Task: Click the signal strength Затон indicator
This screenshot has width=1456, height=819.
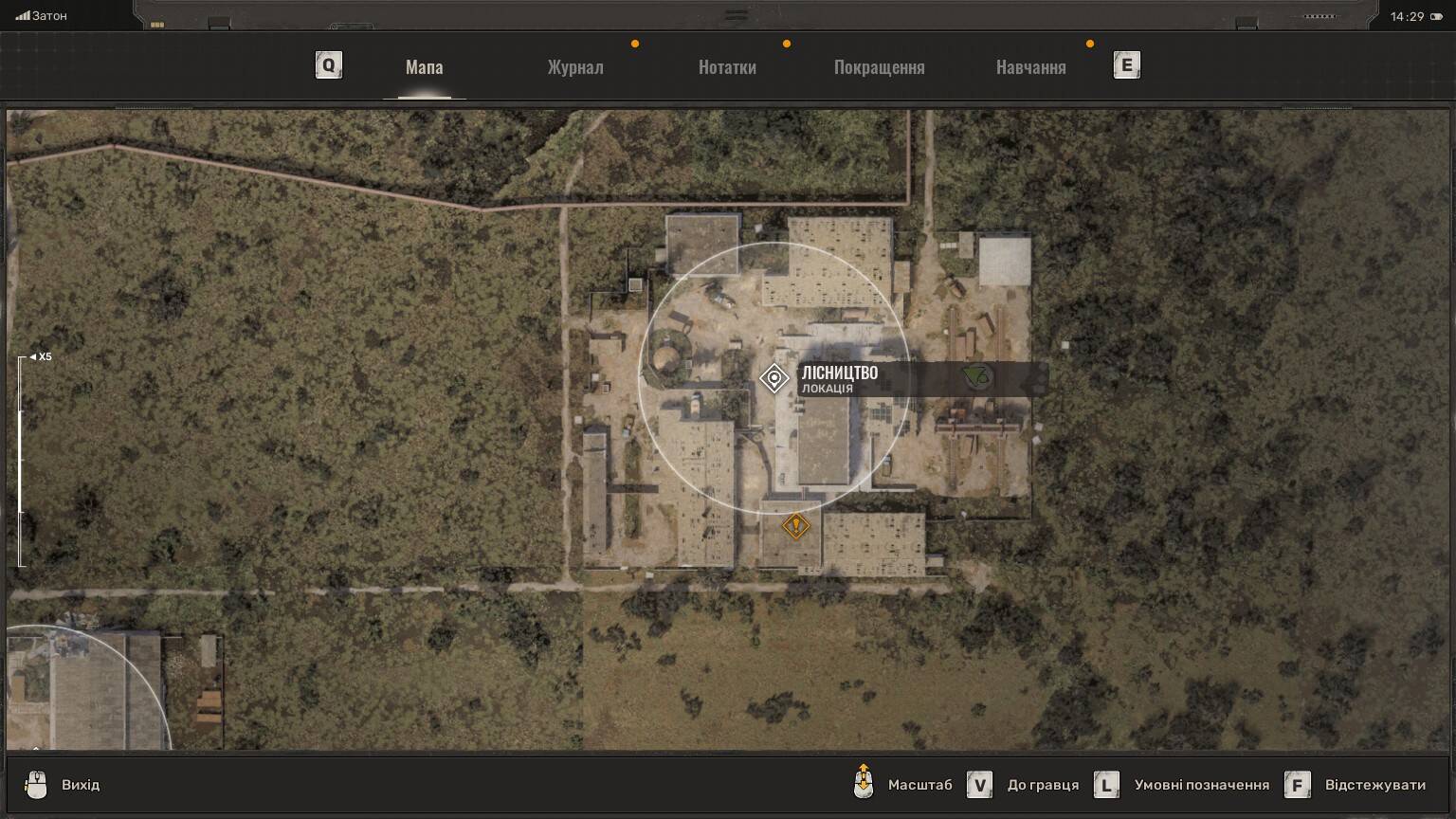Action: click(x=41, y=16)
